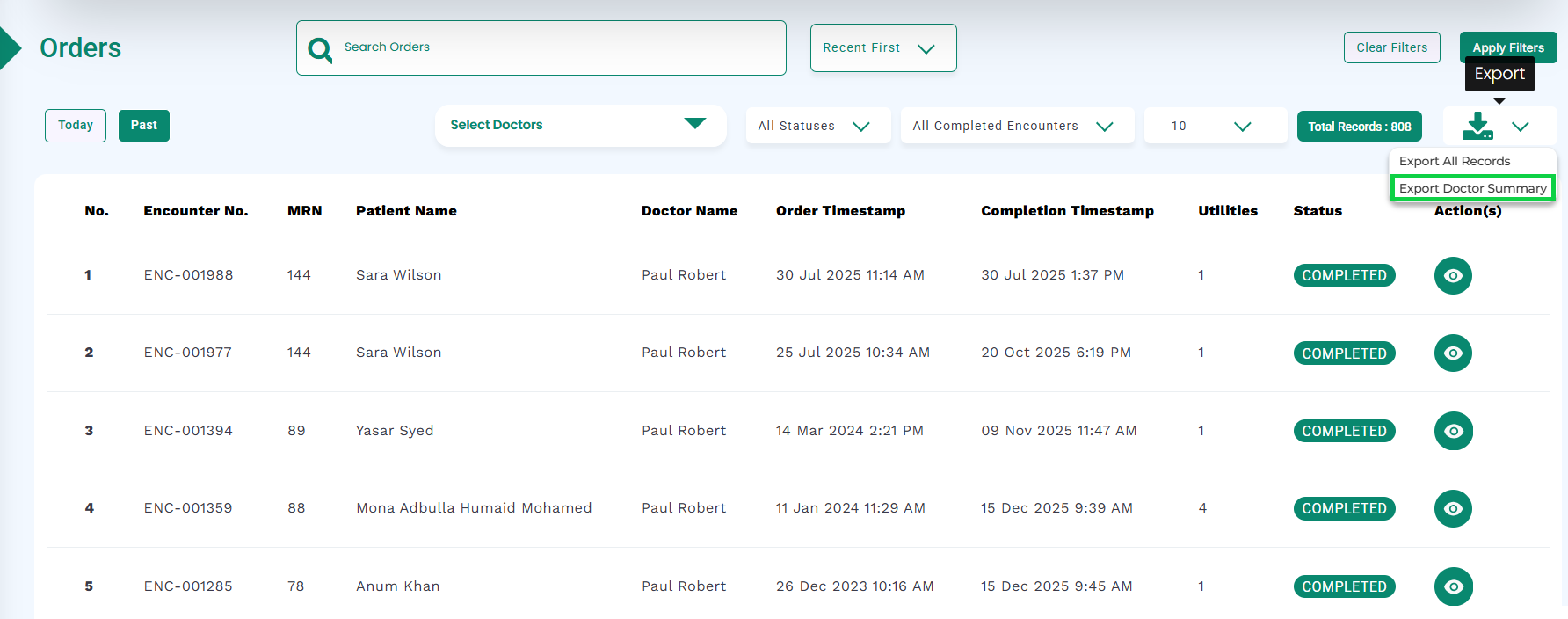Click eye icon for Anum Khan order
Image resolution: width=1568 pixels, height=619 pixels.
(x=1453, y=586)
